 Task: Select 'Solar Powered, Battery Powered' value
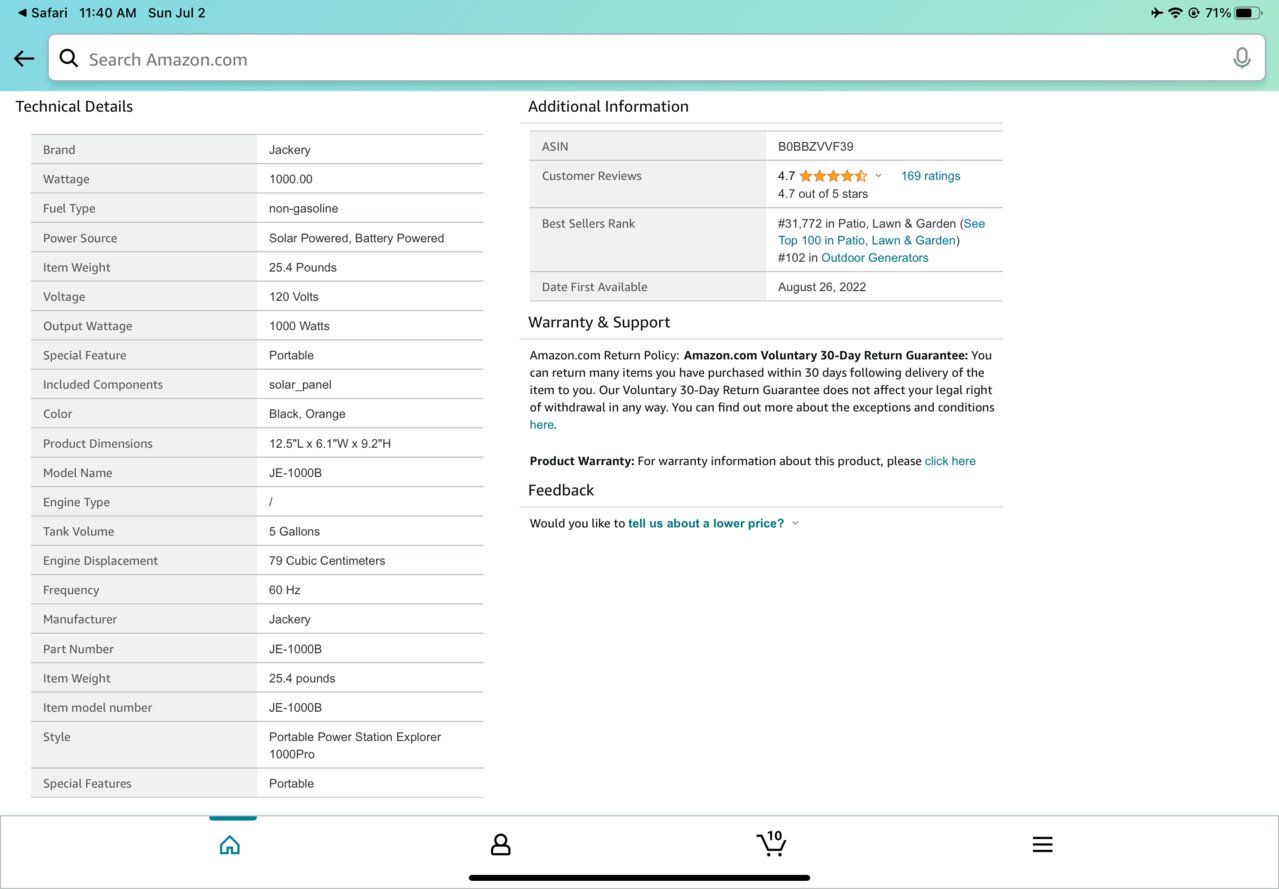click(356, 238)
